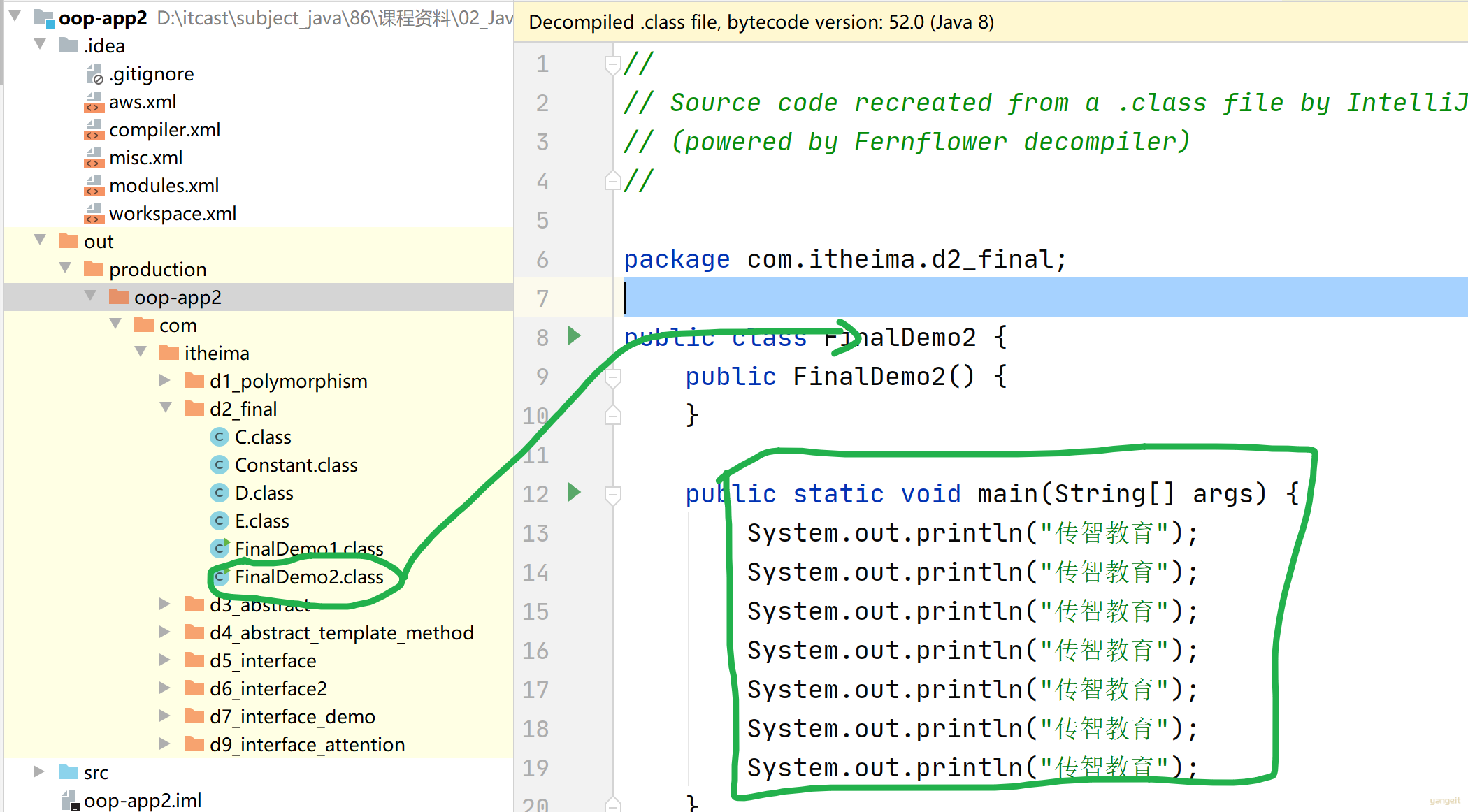Click the FinalDemo1.class runnable class icon
The height and width of the screenshot is (812, 1468).
point(220,549)
